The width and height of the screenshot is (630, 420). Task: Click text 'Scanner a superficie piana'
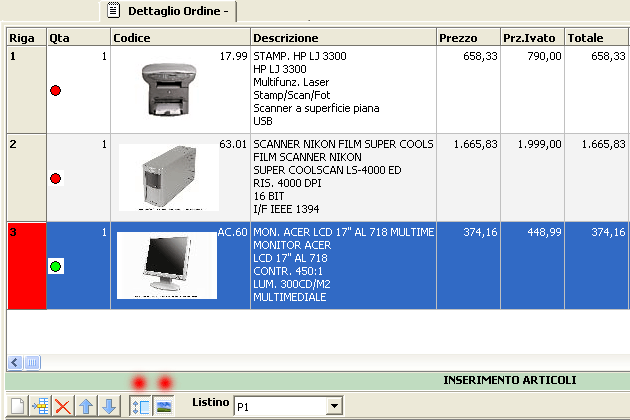tap(316, 108)
